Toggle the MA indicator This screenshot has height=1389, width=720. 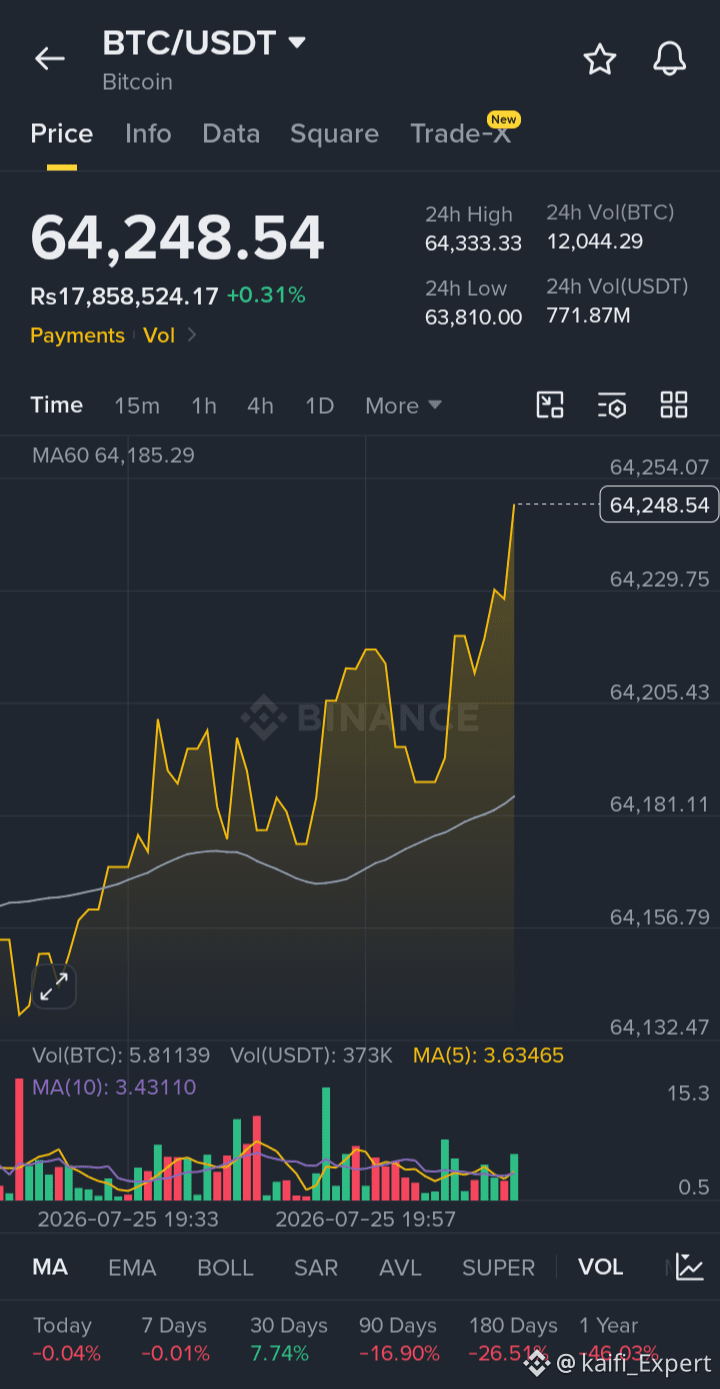coord(50,1267)
